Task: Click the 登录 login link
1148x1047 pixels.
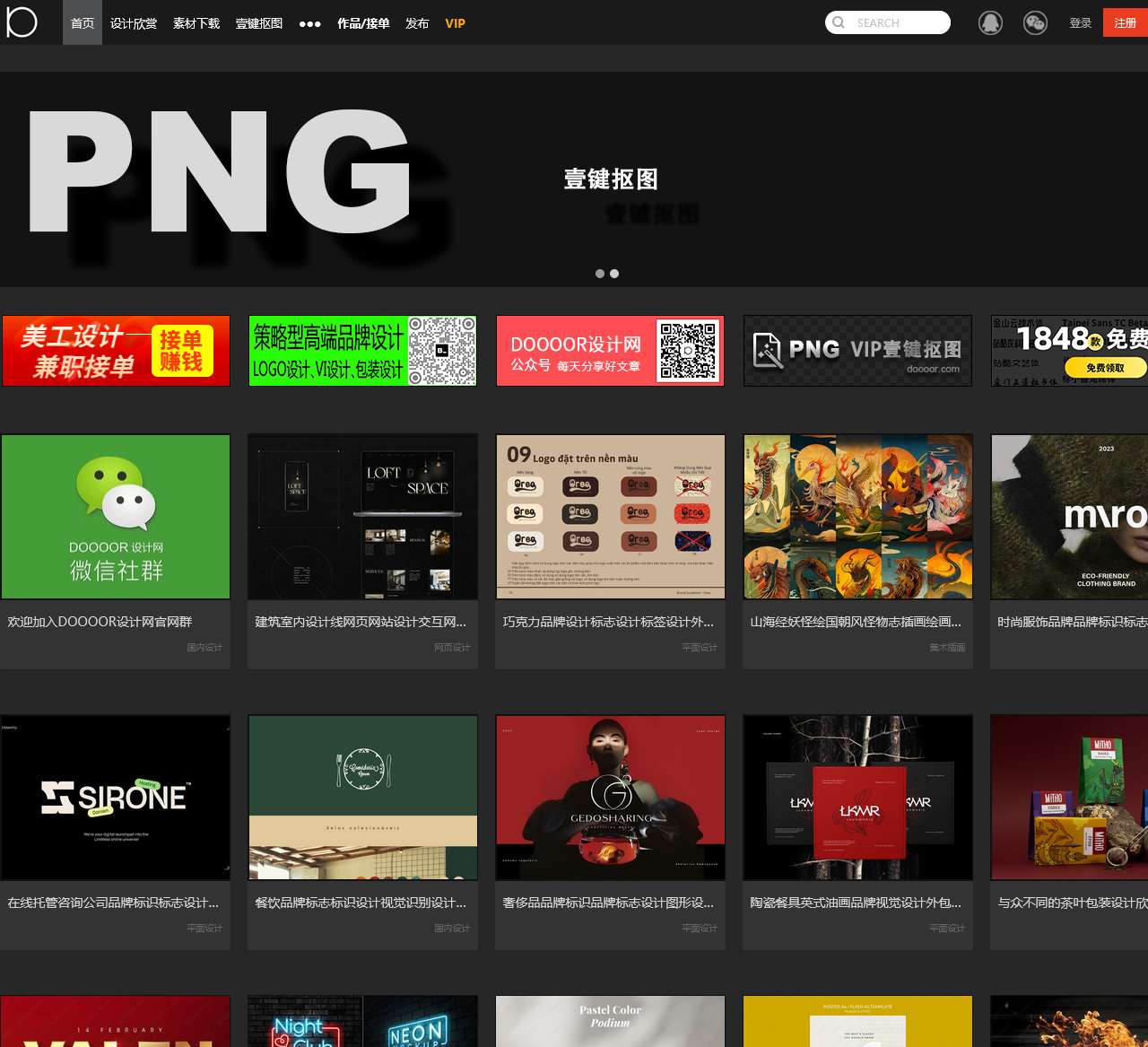Action: click(x=1080, y=23)
